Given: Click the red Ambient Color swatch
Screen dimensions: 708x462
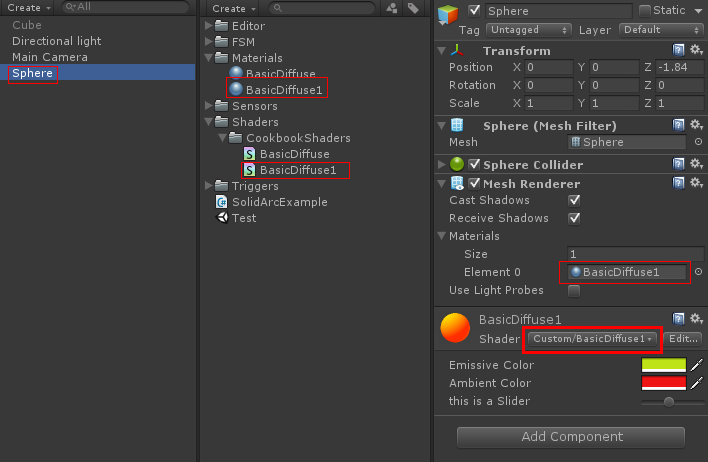Looking at the screenshot, I should (664, 382).
